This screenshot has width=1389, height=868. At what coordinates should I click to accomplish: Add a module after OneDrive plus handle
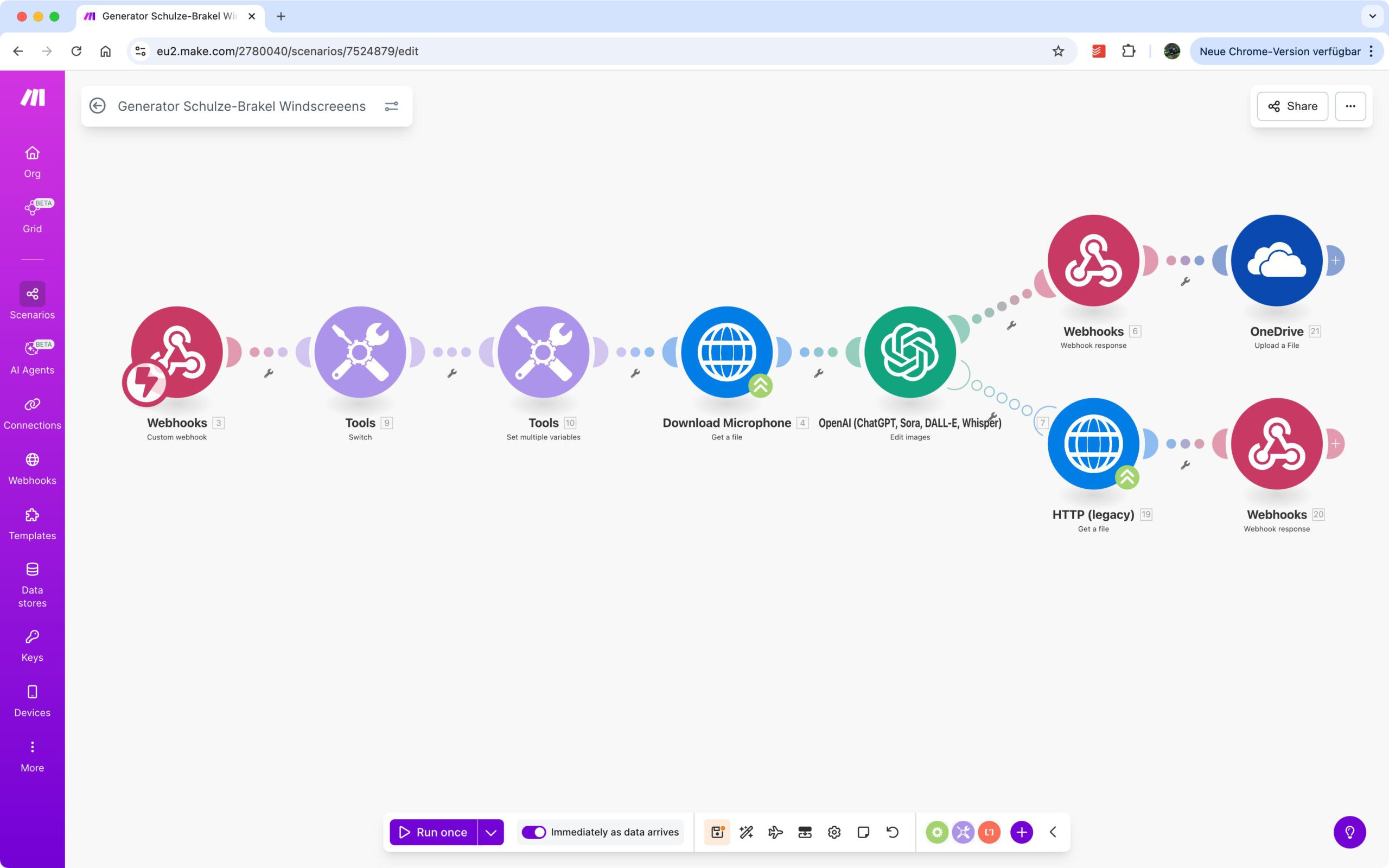click(x=1336, y=260)
